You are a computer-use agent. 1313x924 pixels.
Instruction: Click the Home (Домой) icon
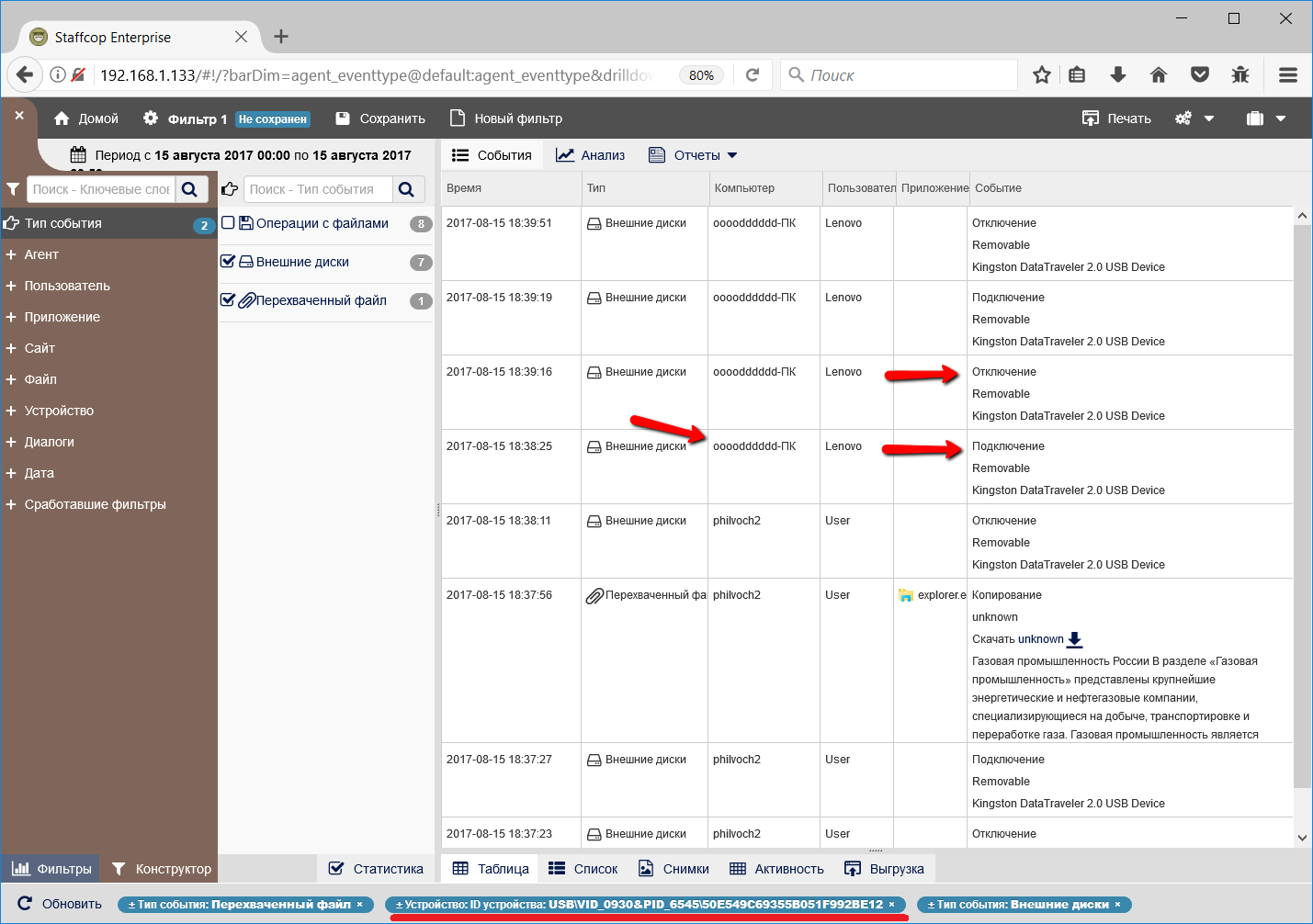(62, 118)
